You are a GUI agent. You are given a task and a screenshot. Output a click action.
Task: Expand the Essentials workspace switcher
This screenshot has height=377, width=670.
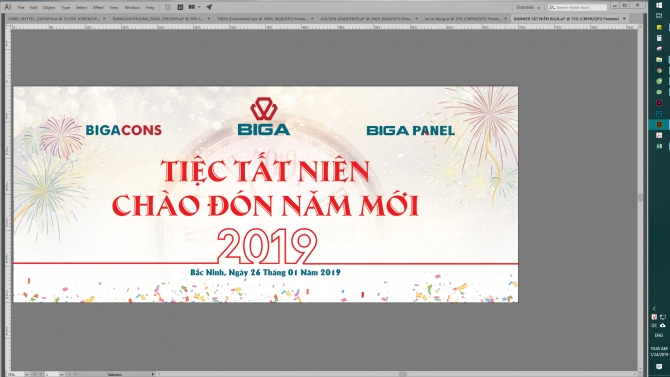click(x=528, y=7)
